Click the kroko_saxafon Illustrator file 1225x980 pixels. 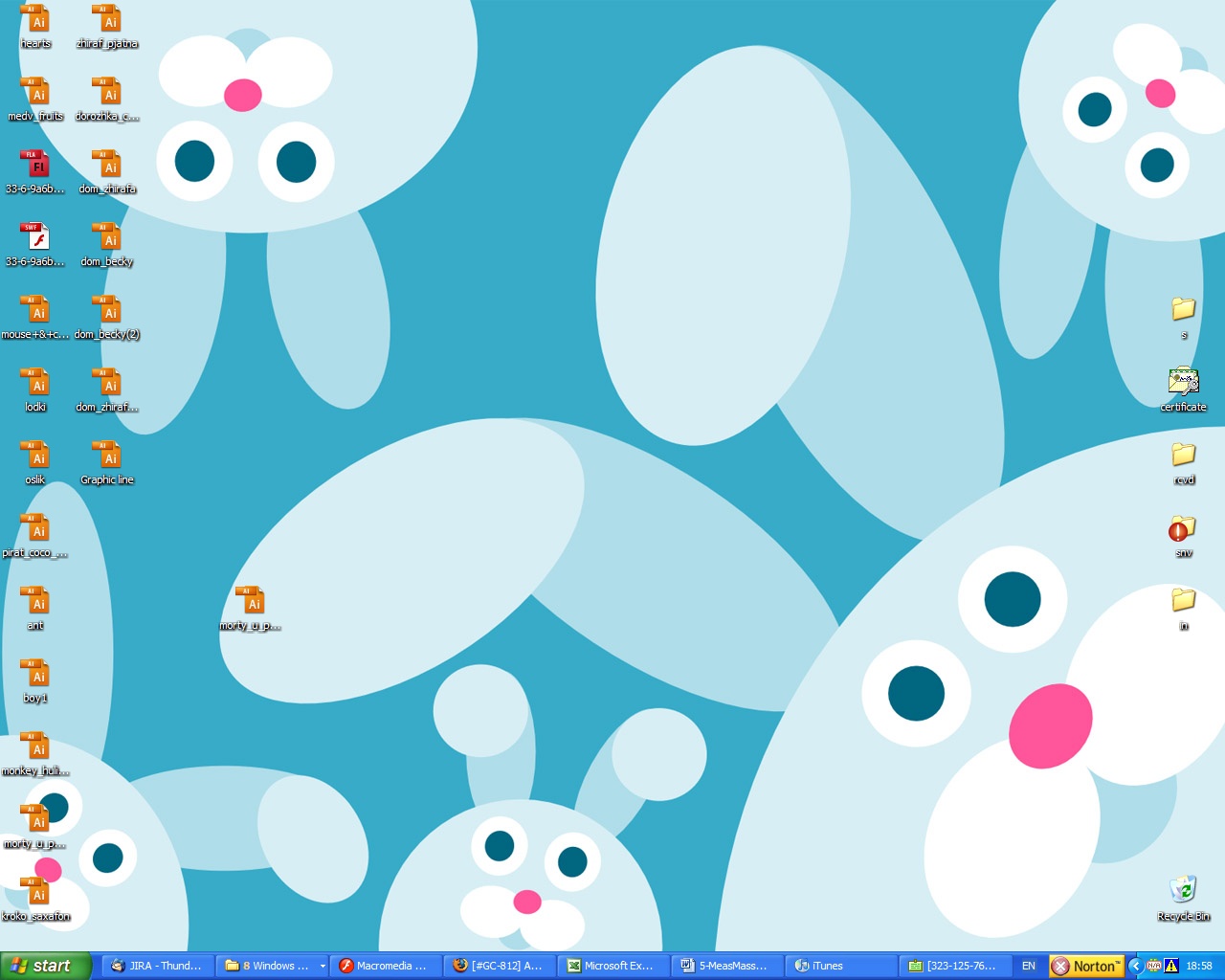(x=35, y=894)
